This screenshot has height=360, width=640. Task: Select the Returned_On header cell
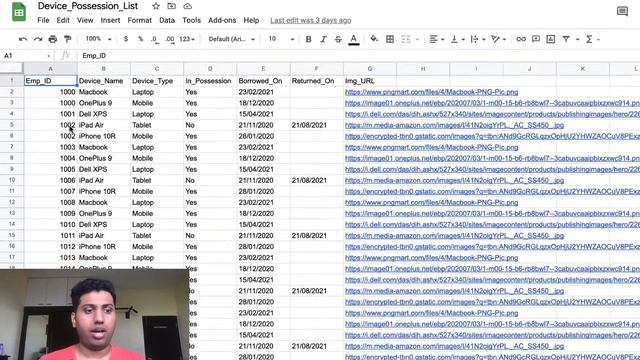pos(317,81)
